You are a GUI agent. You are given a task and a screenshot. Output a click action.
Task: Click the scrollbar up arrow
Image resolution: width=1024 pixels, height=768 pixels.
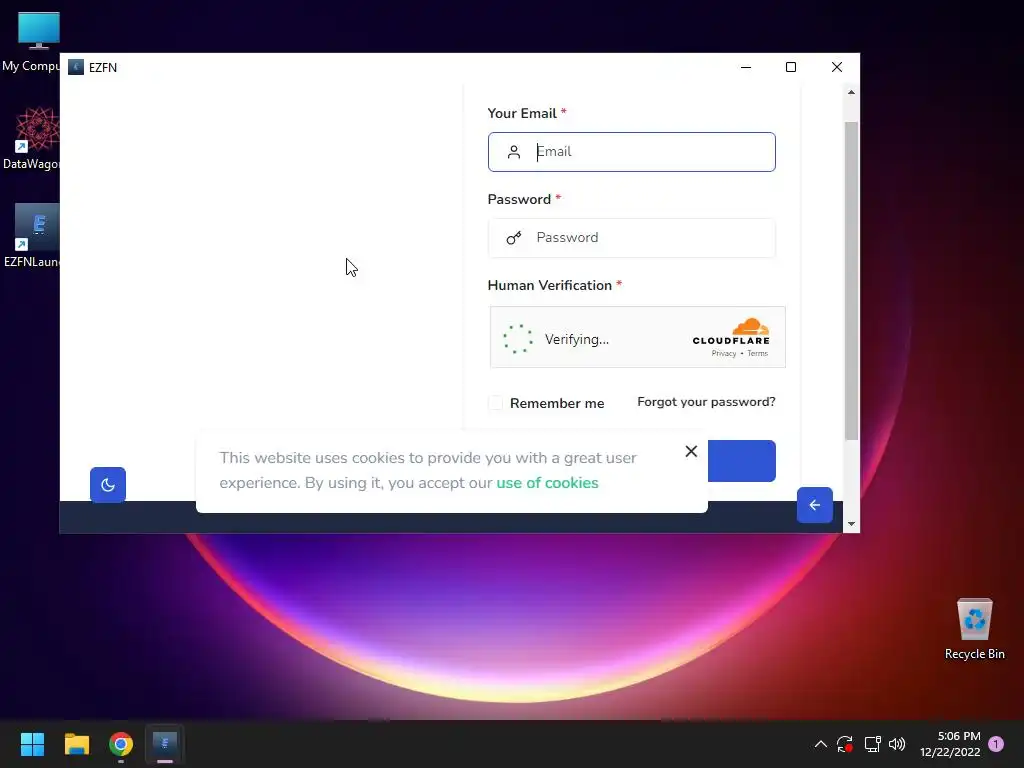(851, 92)
